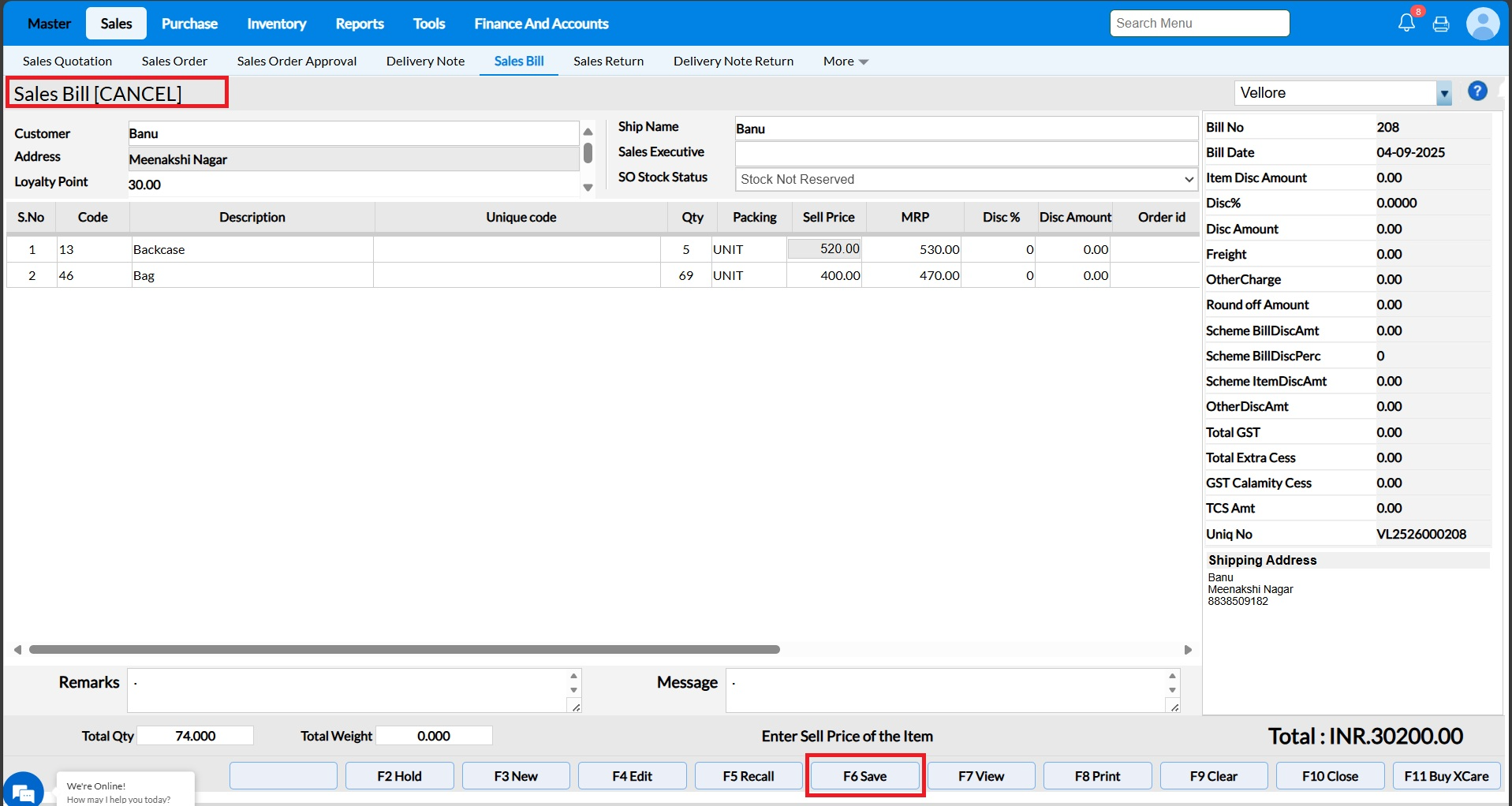
Task: Click the Search Menu input field
Action: [1199, 24]
